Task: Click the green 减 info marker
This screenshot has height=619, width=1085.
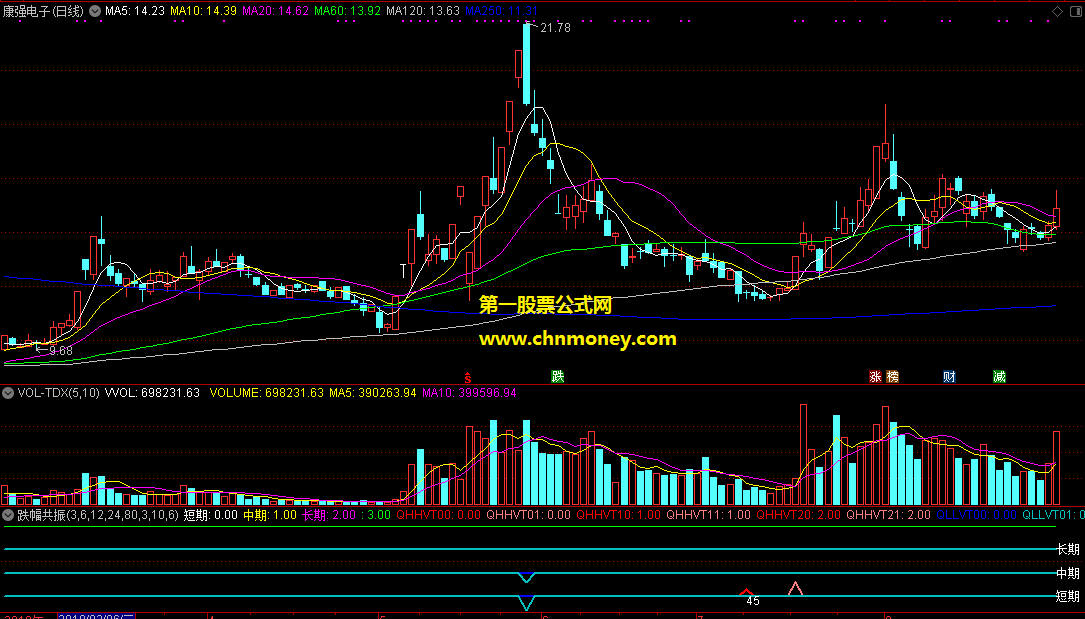Action: 999,376
